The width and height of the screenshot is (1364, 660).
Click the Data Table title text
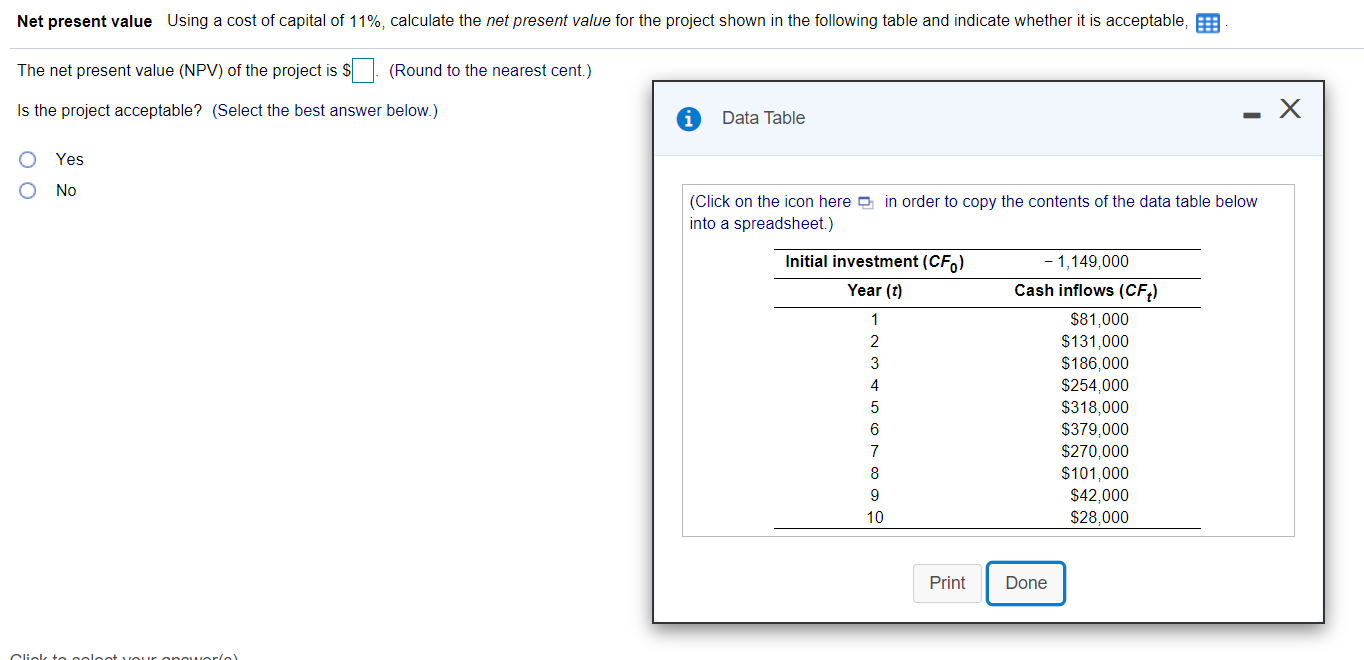tap(762, 118)
